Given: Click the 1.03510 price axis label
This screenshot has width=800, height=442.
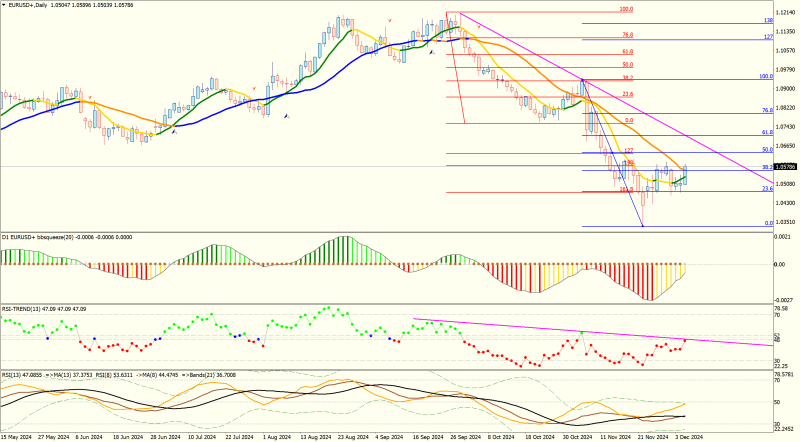Looking at the screenshot, I should click(x=785, y=222).
